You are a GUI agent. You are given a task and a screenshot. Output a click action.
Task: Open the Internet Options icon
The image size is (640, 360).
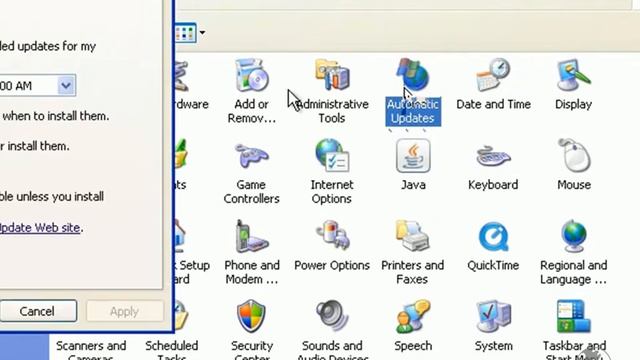(x=332, y=156)
